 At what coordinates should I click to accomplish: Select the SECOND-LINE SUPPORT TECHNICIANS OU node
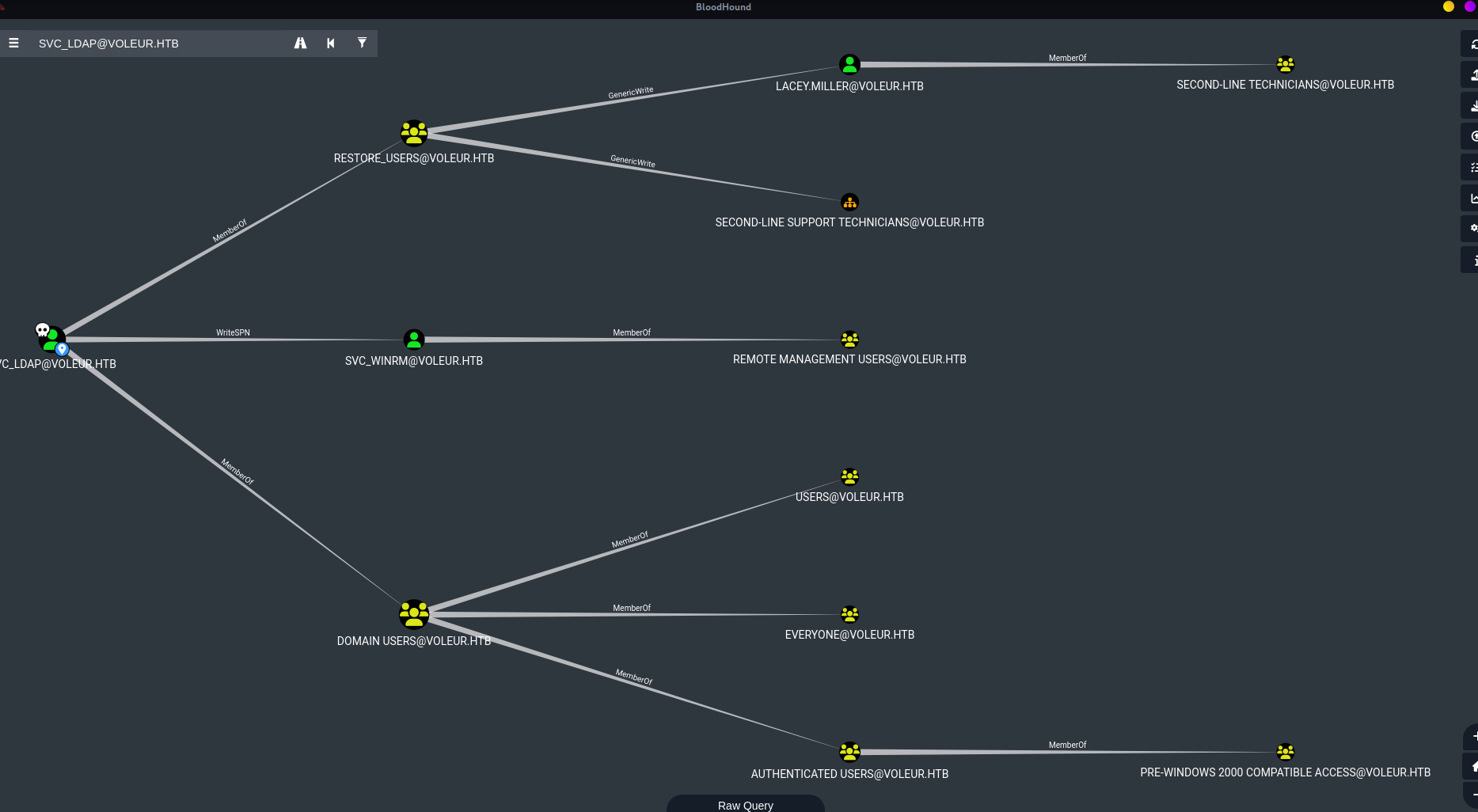pyautogui.click(x=849, y=202)
